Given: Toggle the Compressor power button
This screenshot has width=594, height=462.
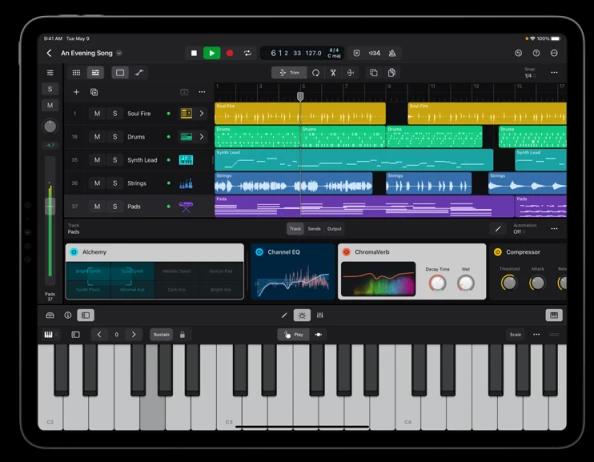Looking at the screenshot, I should 498,252.
